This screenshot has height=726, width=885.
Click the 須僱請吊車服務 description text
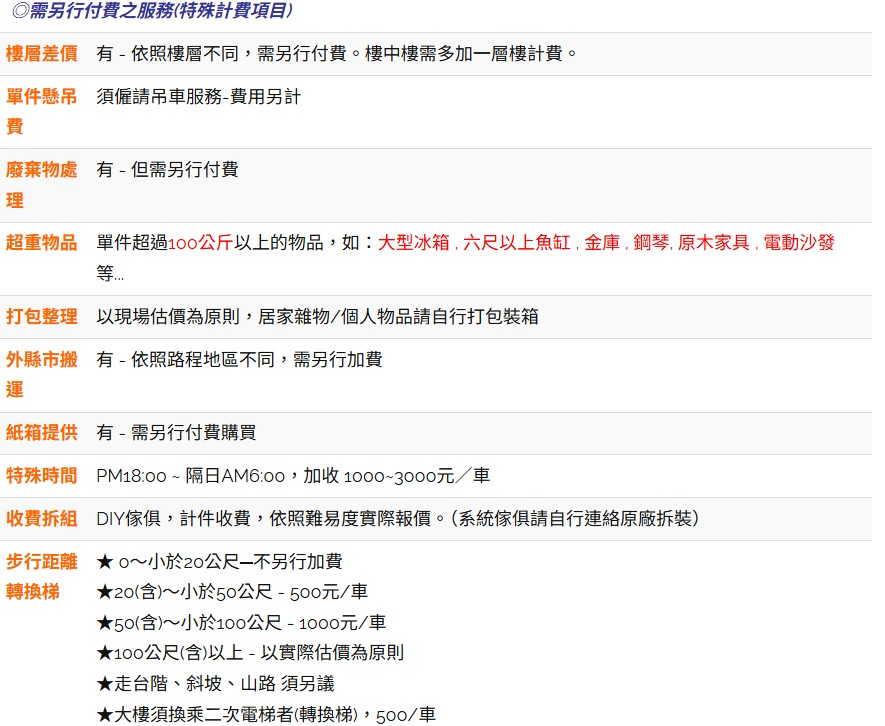198,97
